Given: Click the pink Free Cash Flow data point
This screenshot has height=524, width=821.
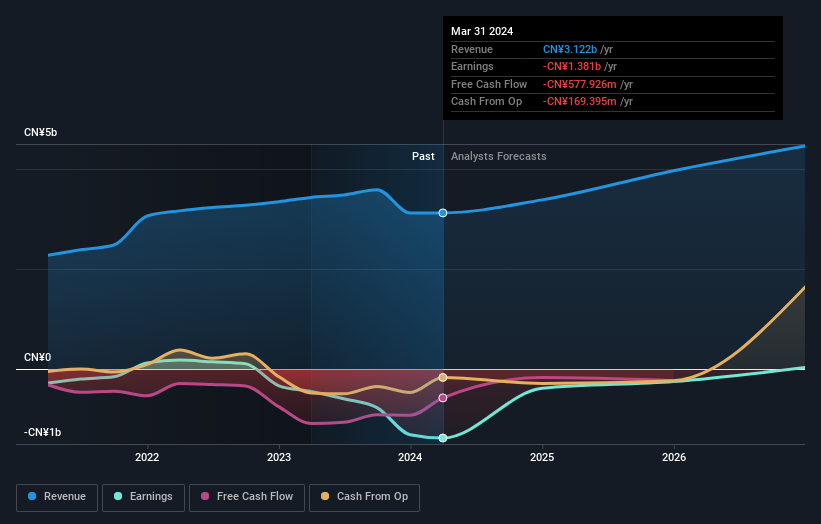Looking at the screenshot, I should pos(443,398).
